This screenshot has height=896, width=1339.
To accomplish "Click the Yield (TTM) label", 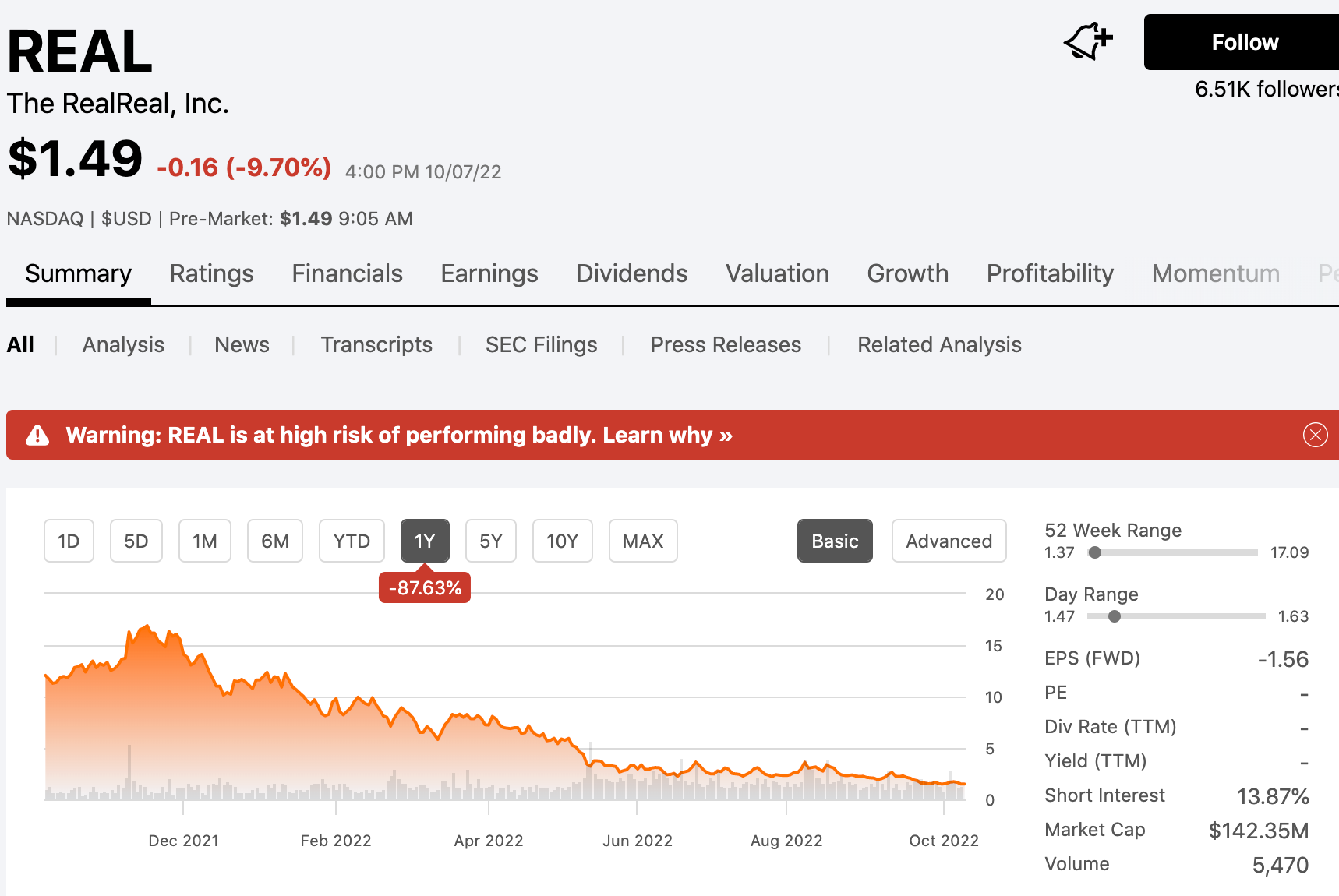I will point(1095,761).
